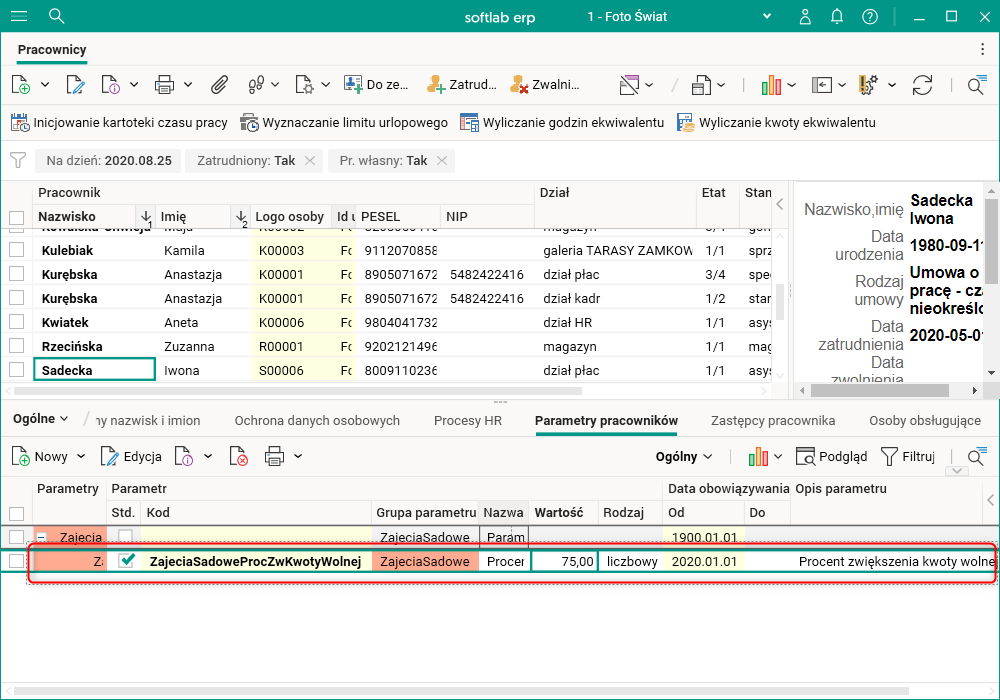Select all employees via header checkbox
1000x700 pixels.
(16, 217)
